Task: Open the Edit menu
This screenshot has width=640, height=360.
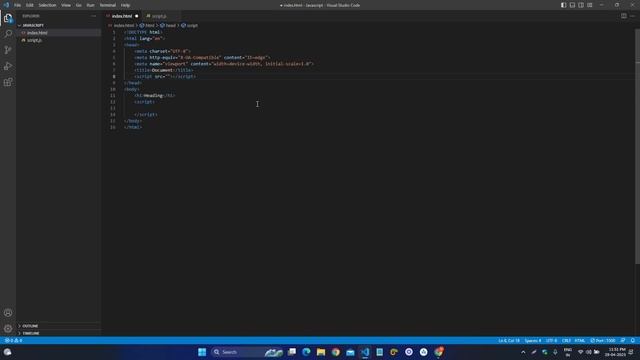Action: click(x=30, y=5)
